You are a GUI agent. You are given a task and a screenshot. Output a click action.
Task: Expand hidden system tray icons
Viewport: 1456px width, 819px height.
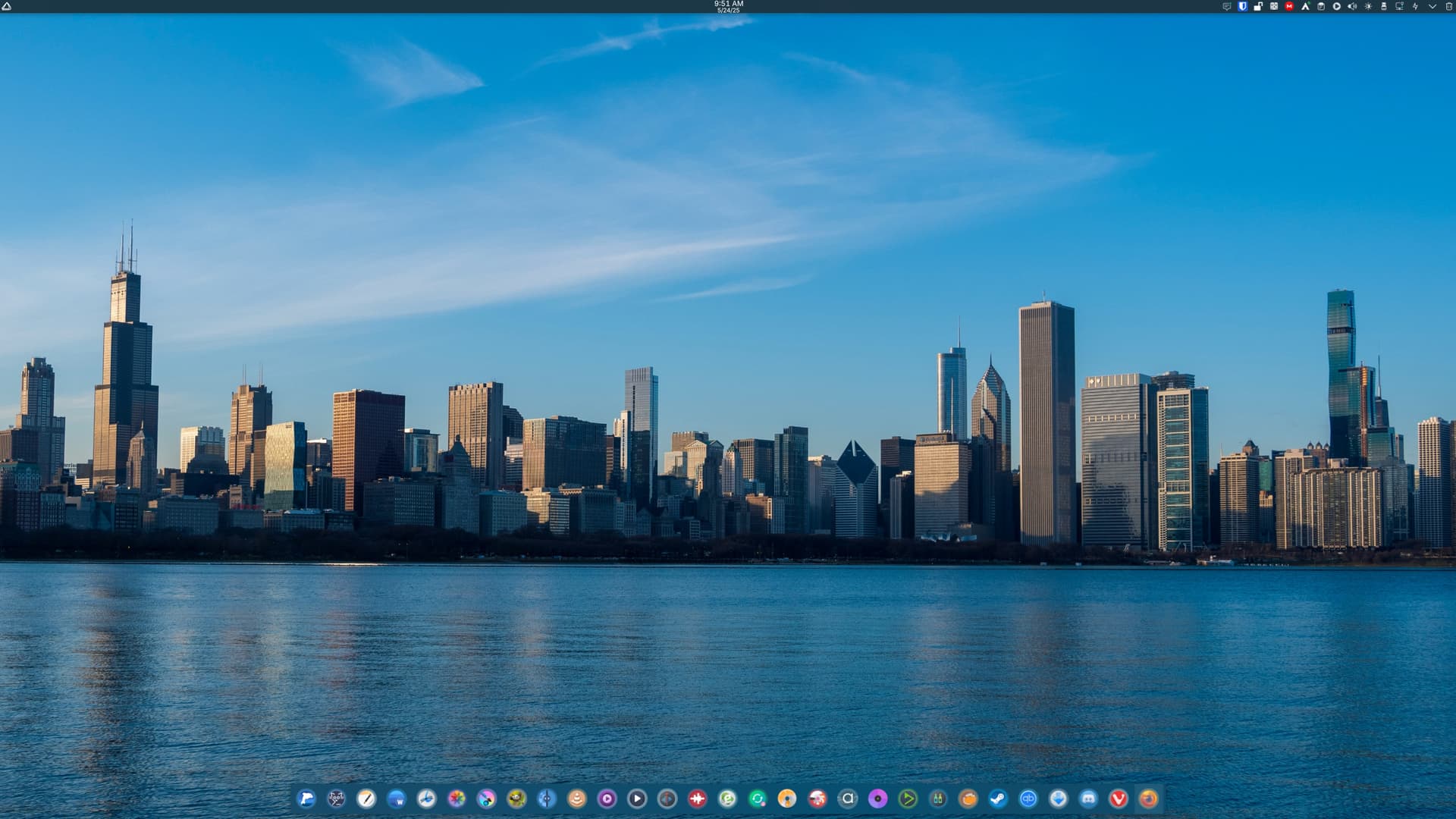point(1432,6)
